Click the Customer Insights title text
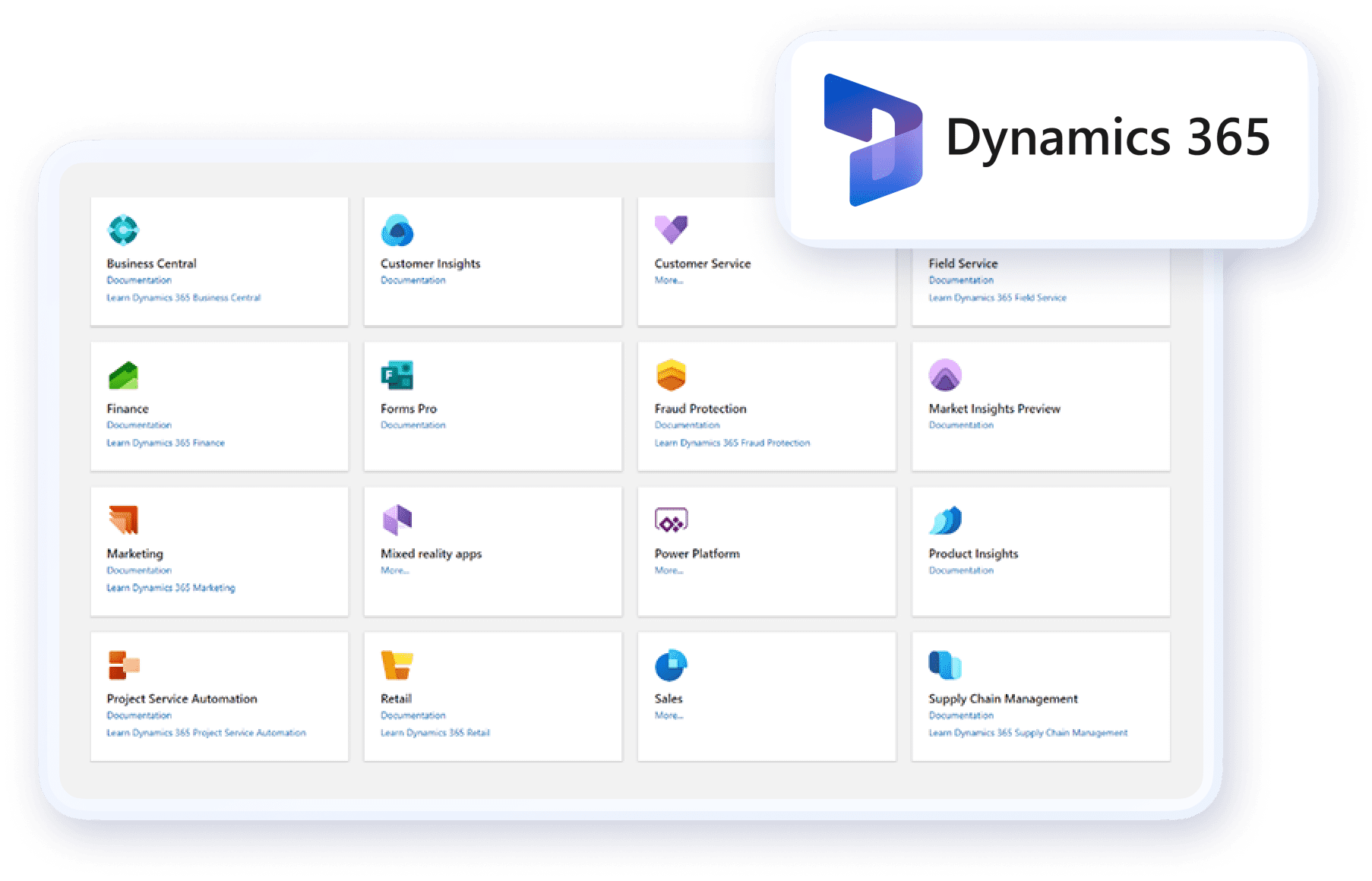Viewport: 1372px width, 881px height. pyautogui.click(x=431, y=264)
